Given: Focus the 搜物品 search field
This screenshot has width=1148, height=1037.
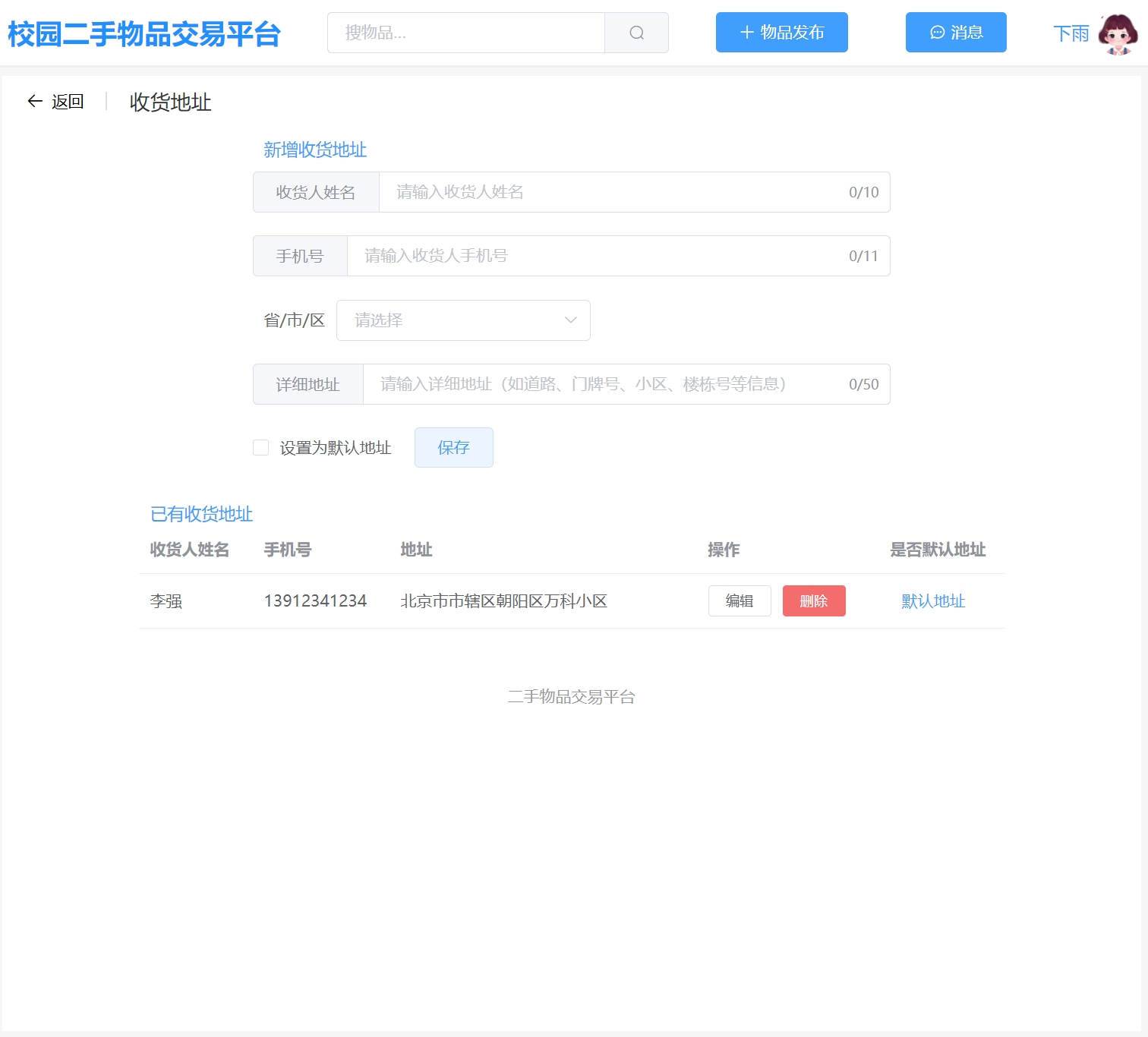Looking at the screenshot, I should click(466, 33).
